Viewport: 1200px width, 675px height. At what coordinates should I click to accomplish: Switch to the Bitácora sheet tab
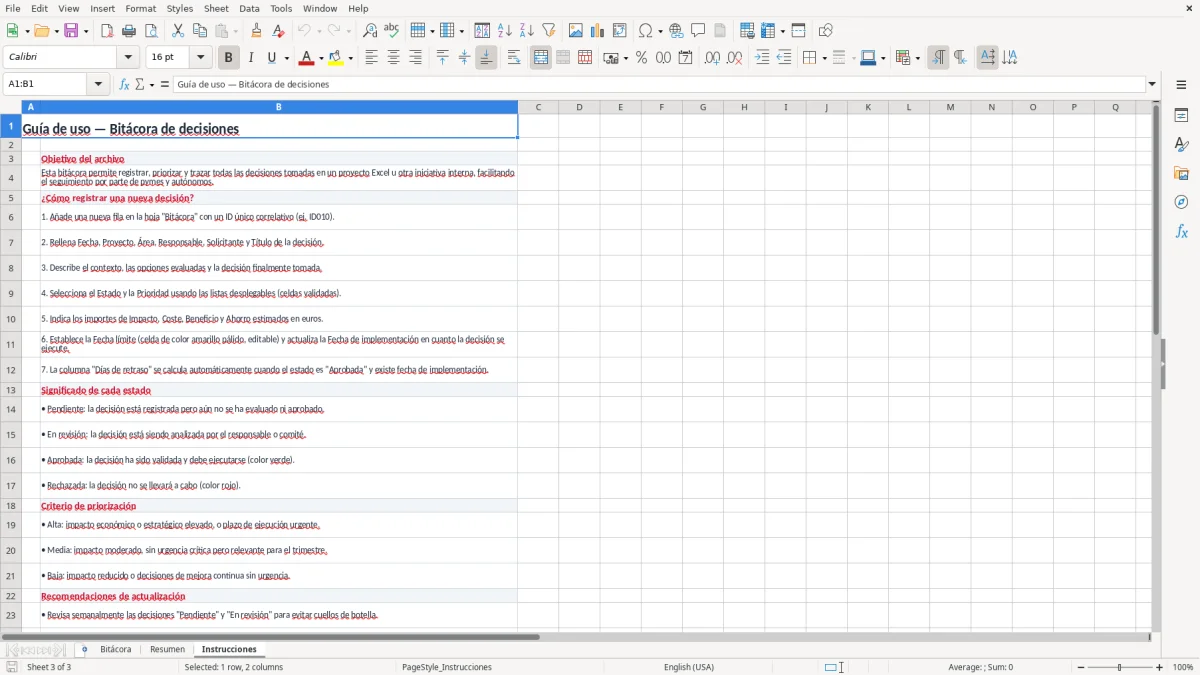[x=116, y=650]
